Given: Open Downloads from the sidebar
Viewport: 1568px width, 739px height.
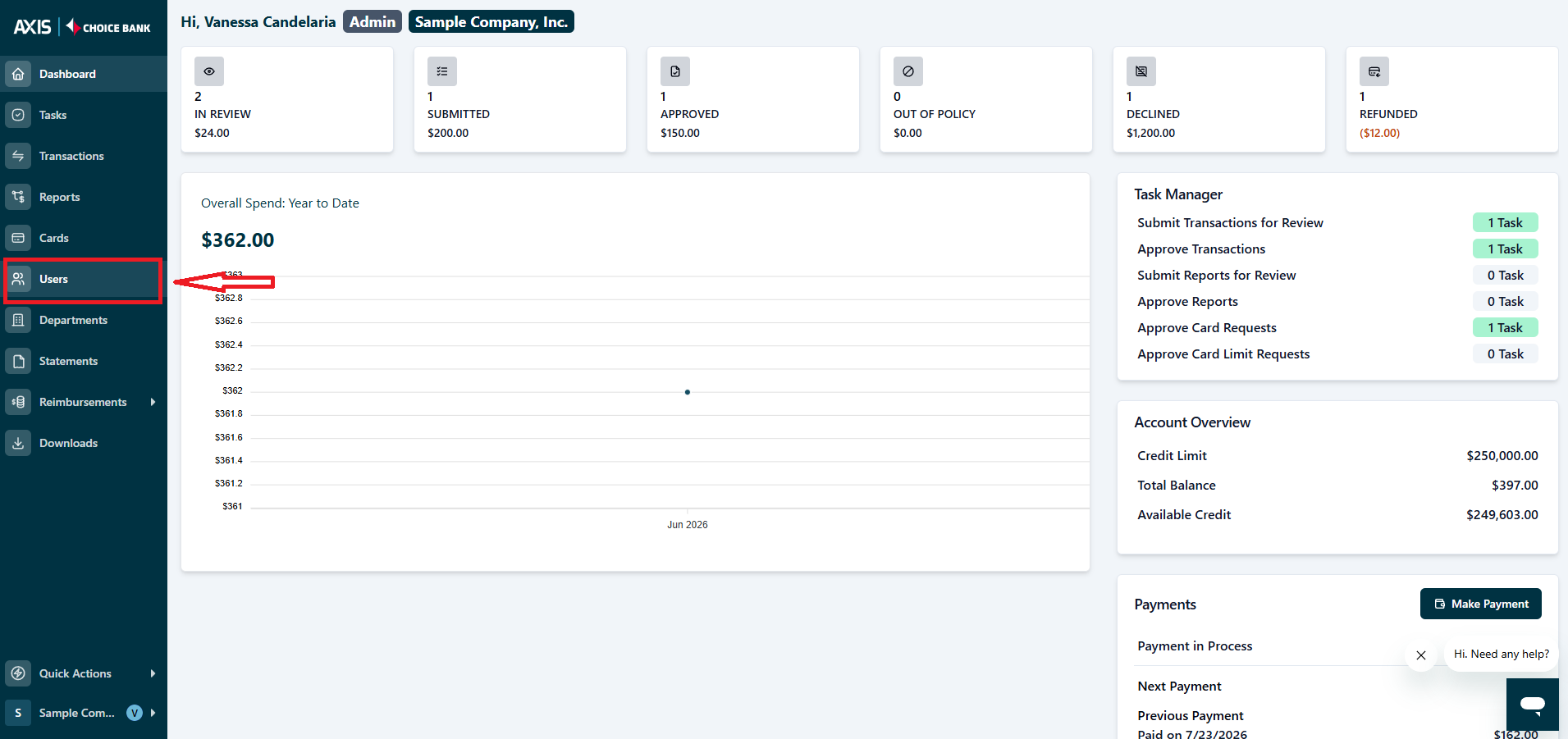Looking at the screenshot, I should tap(84, 443).
